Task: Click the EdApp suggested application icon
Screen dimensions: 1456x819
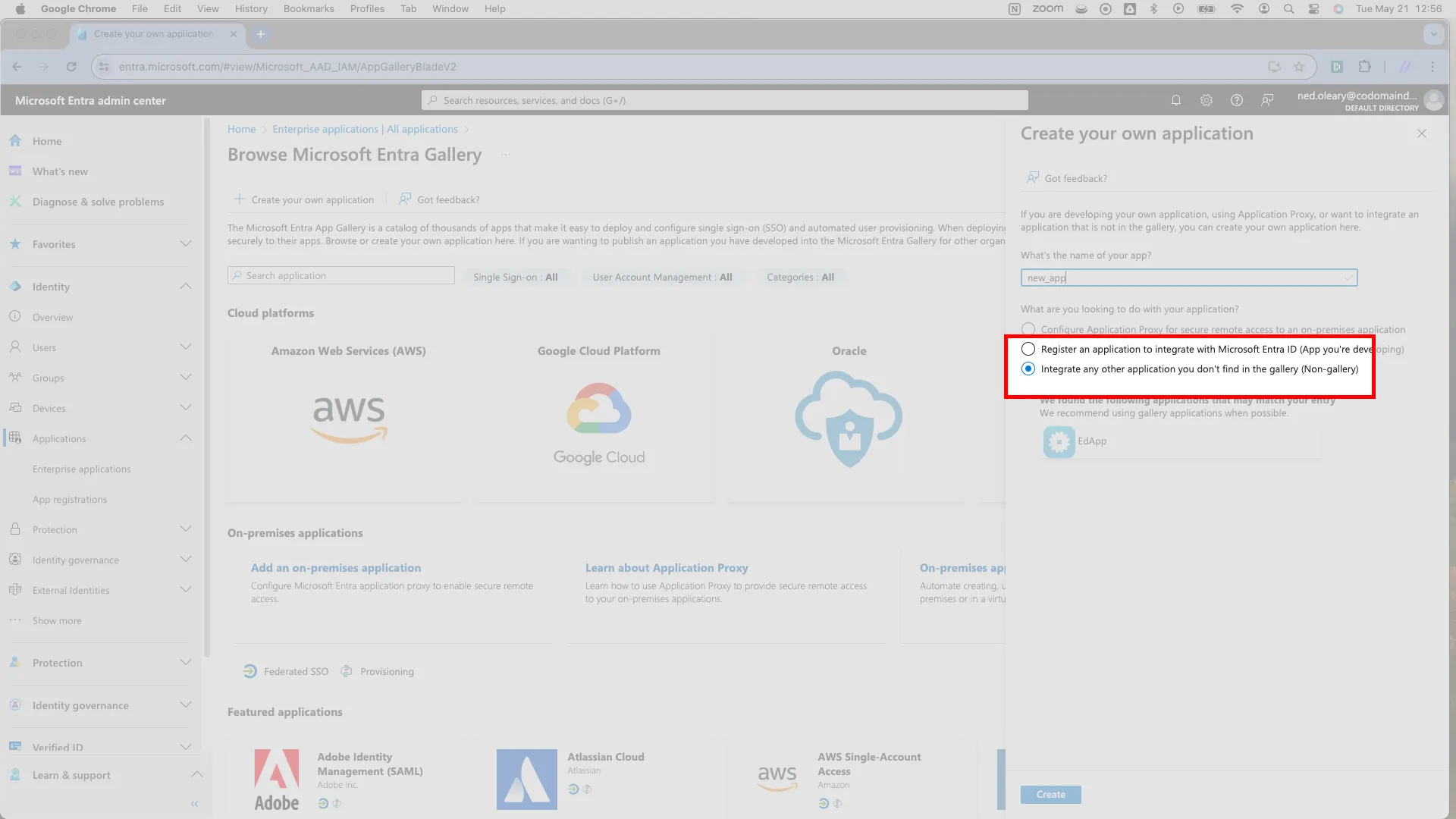Action: click(x=1059, y=442)
